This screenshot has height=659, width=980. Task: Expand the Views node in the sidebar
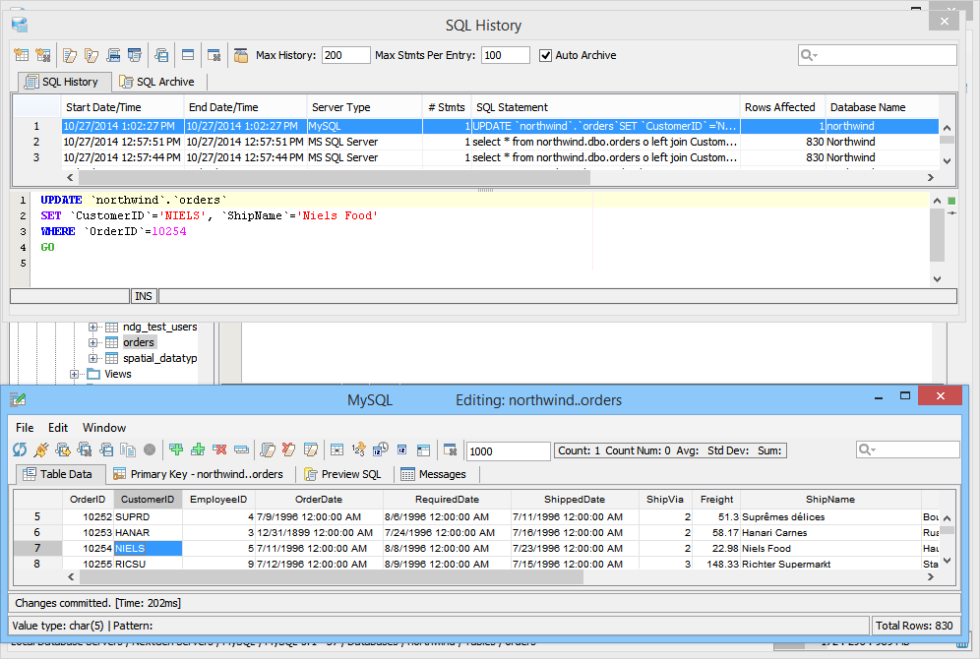coord(72,374)
